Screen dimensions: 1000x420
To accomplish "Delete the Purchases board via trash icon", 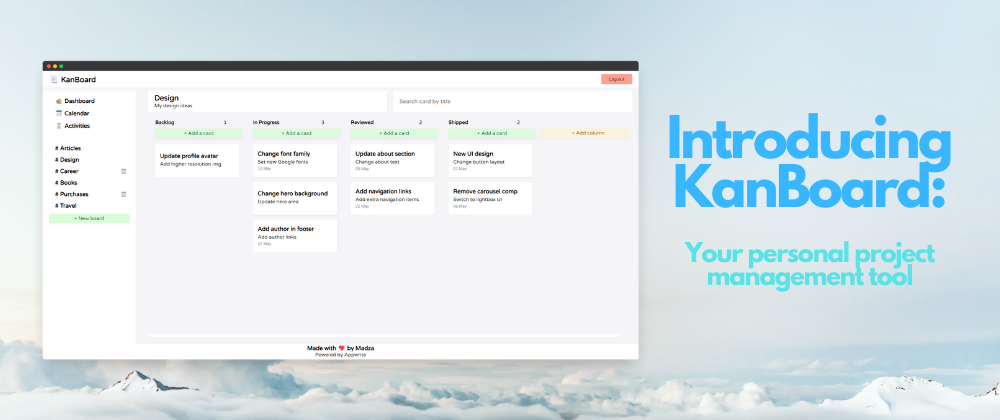I will point(124,194).
